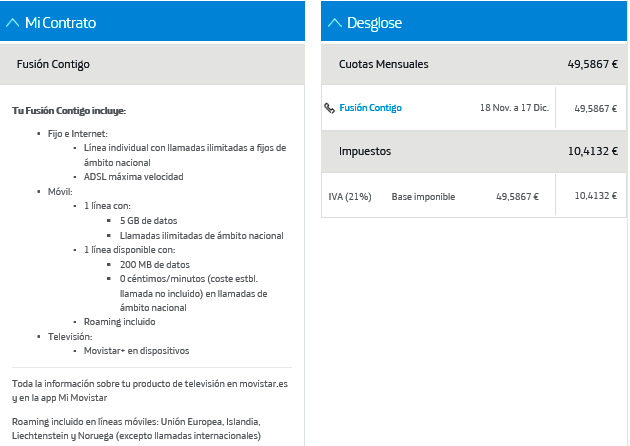Click the phone icon beside Fusión Contigo
The image size is (630, 446).
click(330, 108)
